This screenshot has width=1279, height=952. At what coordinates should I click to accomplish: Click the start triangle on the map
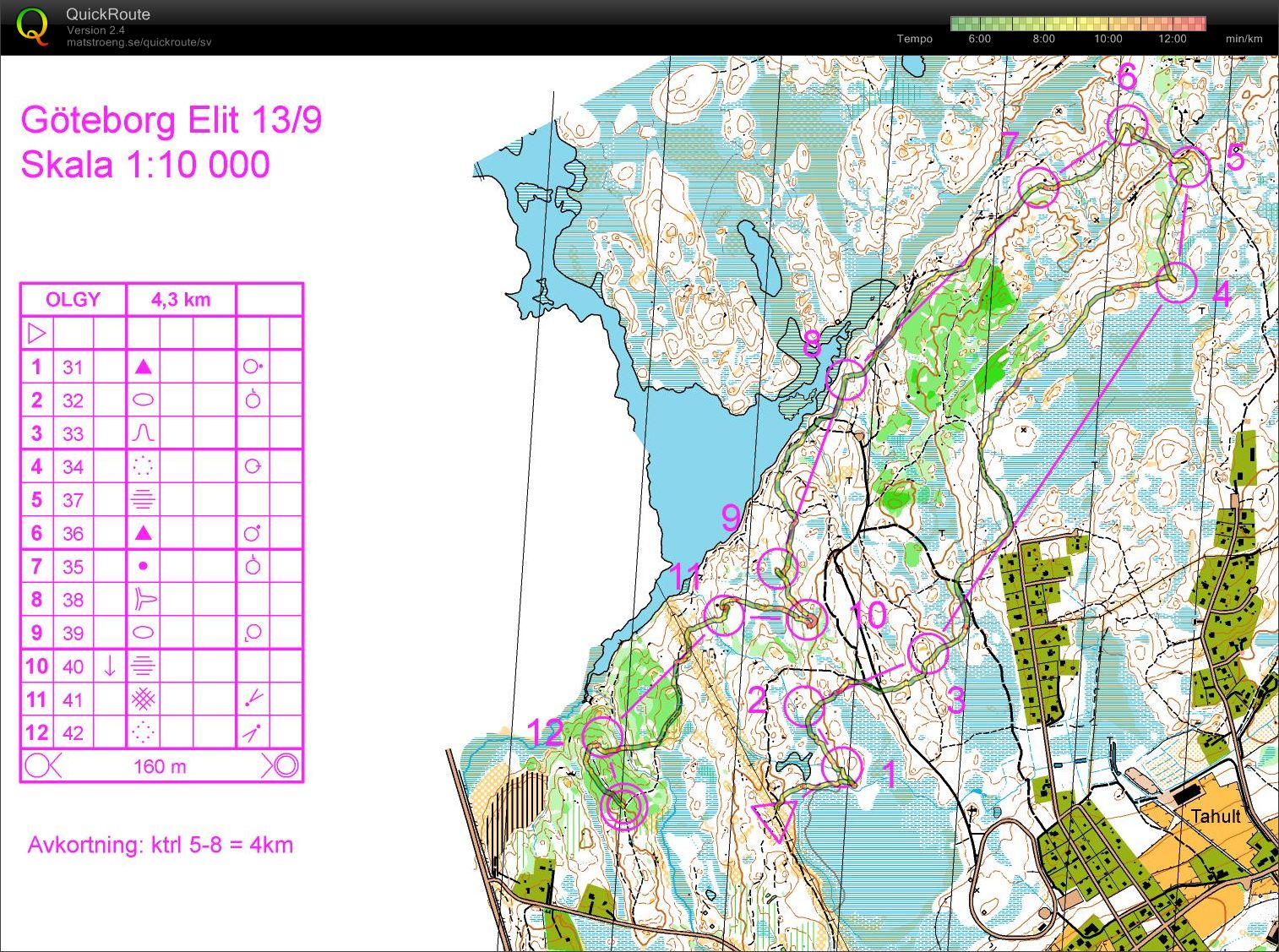coord(775,820)
